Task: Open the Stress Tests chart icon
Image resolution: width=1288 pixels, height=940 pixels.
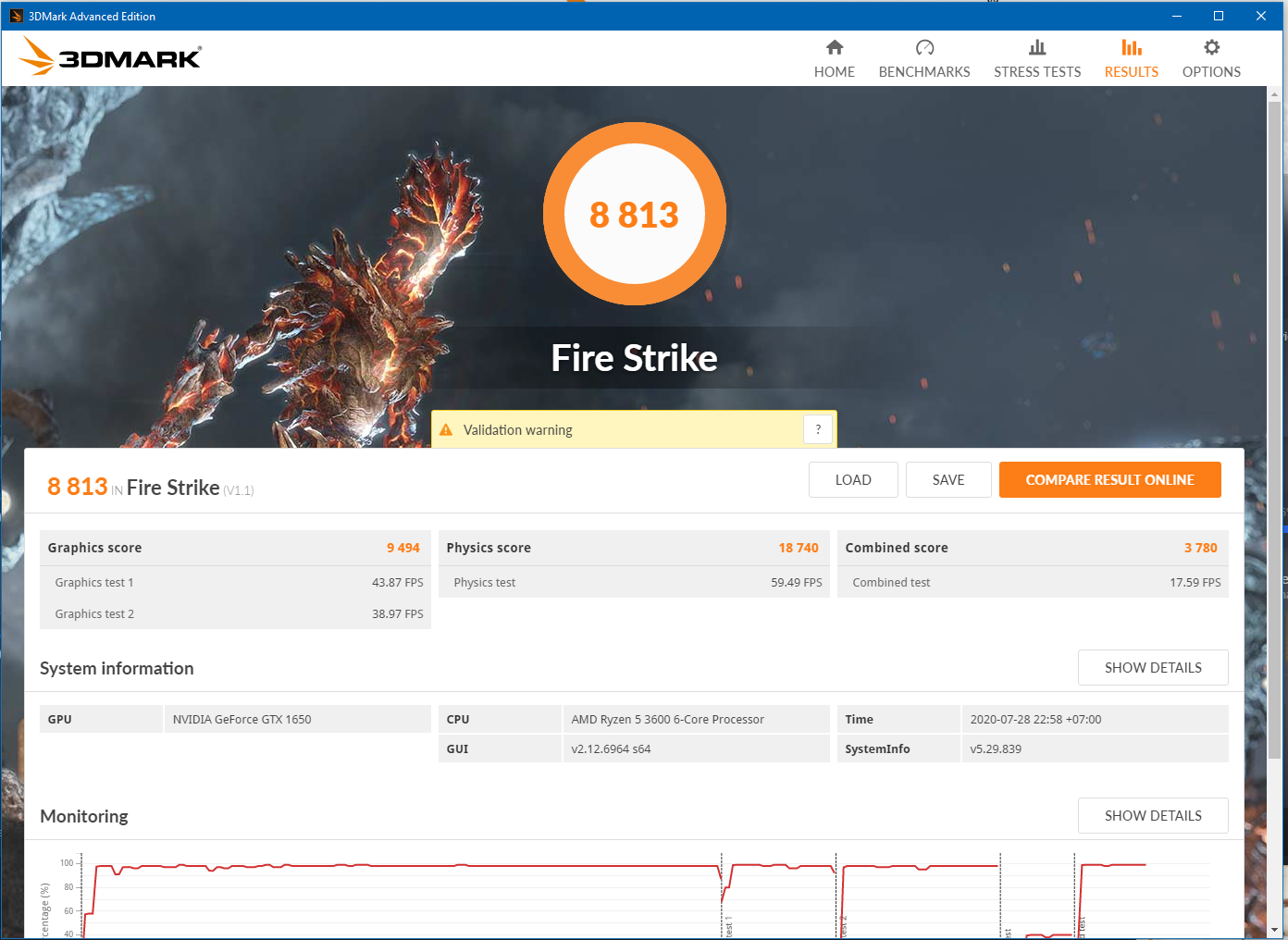Action: 1037,47
